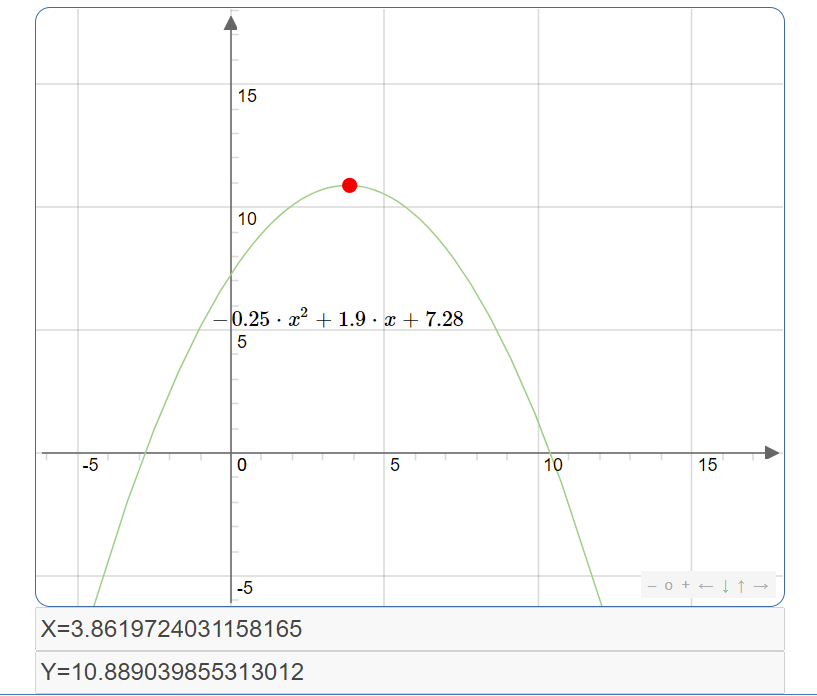Click the X coordinate value field
This screenshot has width=817, height=696.
click(x=410, y=630)
